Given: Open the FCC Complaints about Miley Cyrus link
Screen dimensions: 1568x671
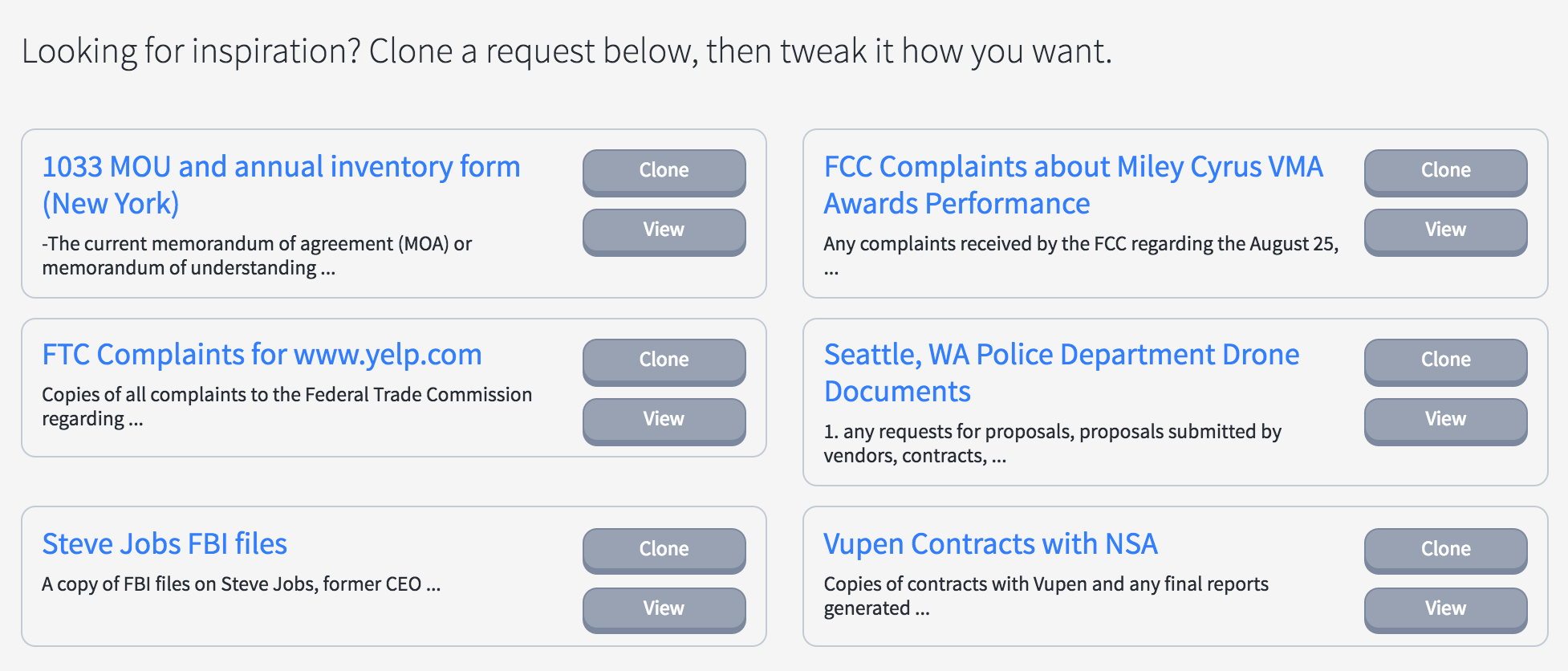Looking at the screenshot, I should click(x=1073, y=166).
